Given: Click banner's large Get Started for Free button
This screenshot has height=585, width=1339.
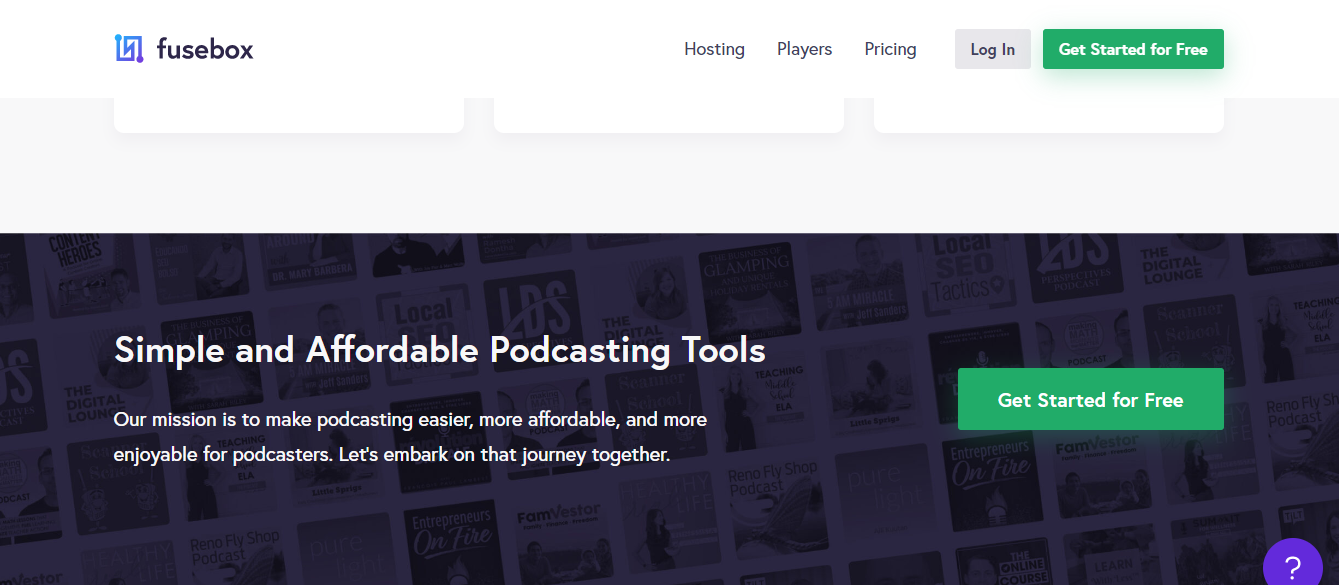Looking at the screenshot, I should point(1090,399).
